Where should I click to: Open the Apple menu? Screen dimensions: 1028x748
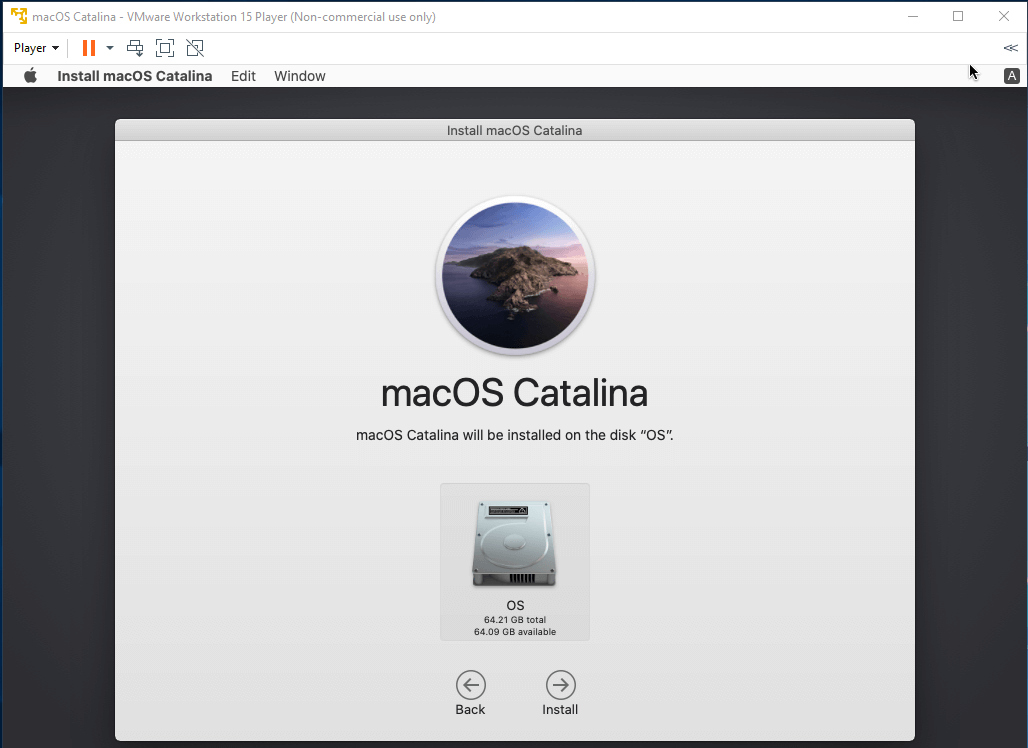click(30, 76)
